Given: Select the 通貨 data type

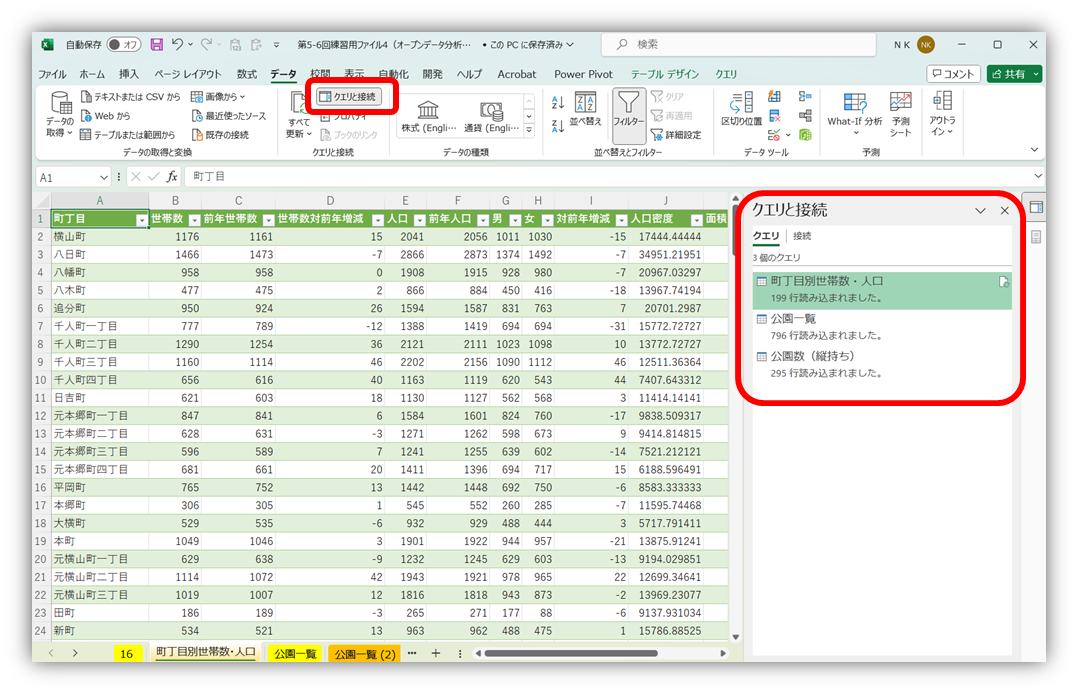Looking at the screenshot, I should coord(492,115).
